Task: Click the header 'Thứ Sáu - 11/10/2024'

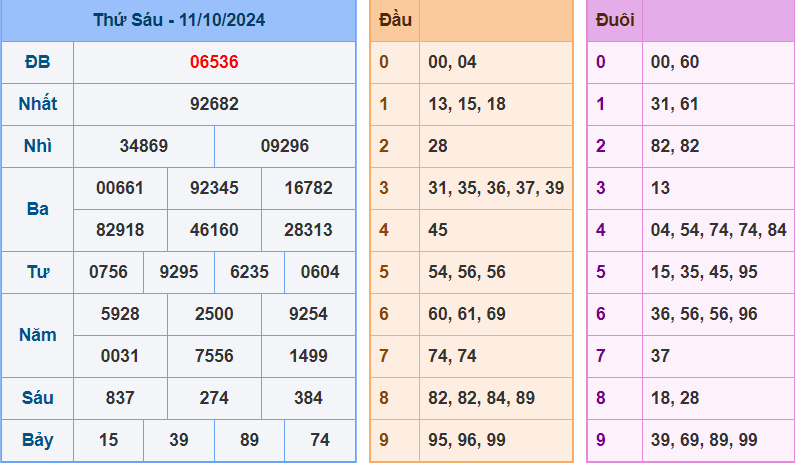Action: pos(179,20)
